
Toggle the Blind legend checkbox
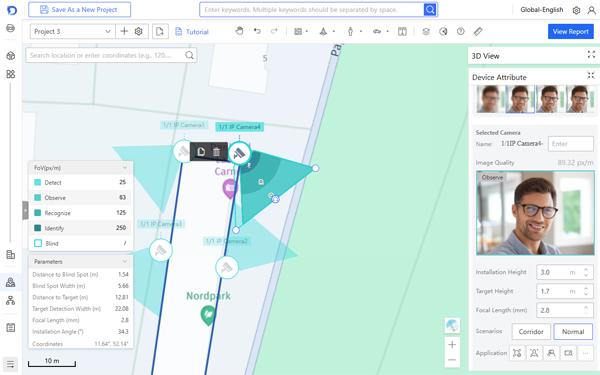pos(38,243)
